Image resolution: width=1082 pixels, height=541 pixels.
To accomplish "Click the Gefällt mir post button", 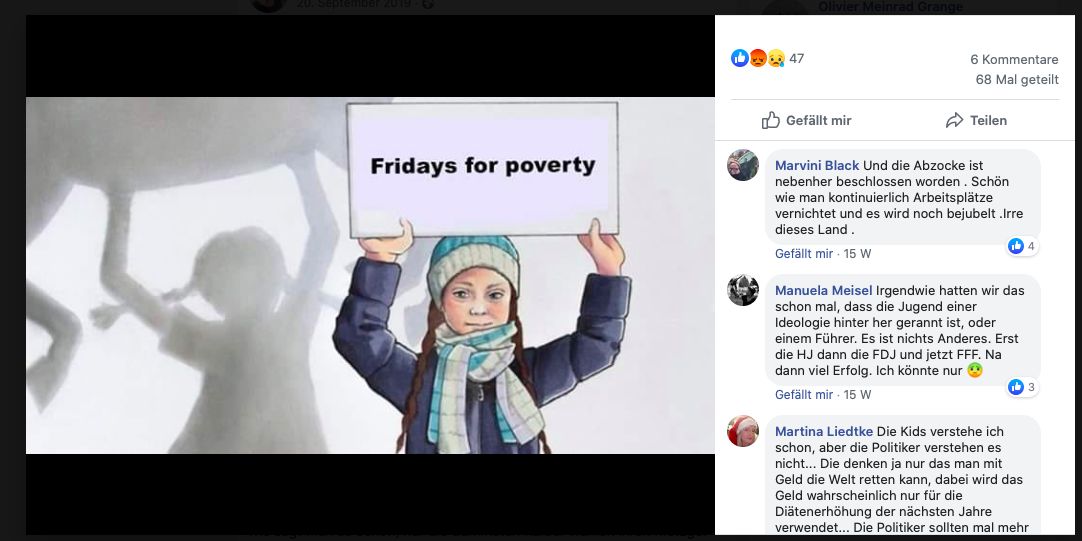I will pos(807,120).
